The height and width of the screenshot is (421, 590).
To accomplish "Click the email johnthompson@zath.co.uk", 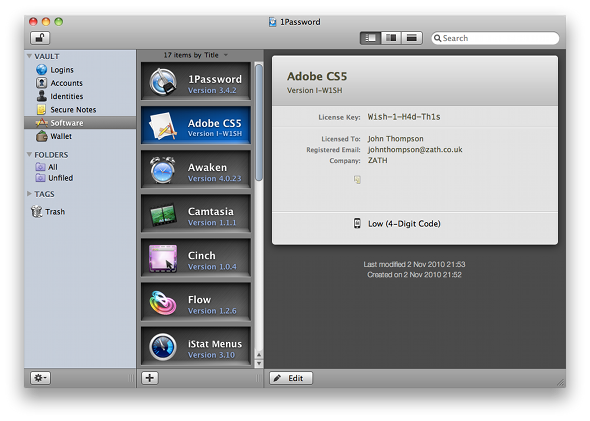I will 415,150.
